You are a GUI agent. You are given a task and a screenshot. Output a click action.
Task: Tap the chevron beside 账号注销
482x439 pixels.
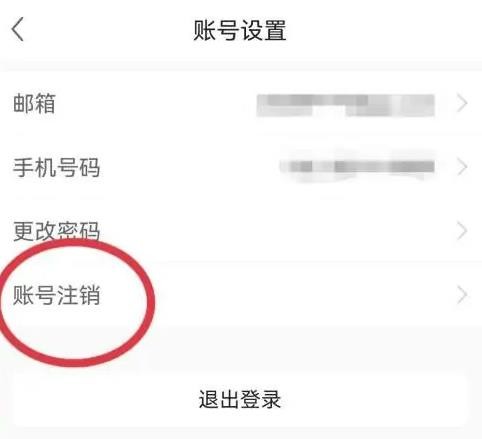(x=462, y=295)
